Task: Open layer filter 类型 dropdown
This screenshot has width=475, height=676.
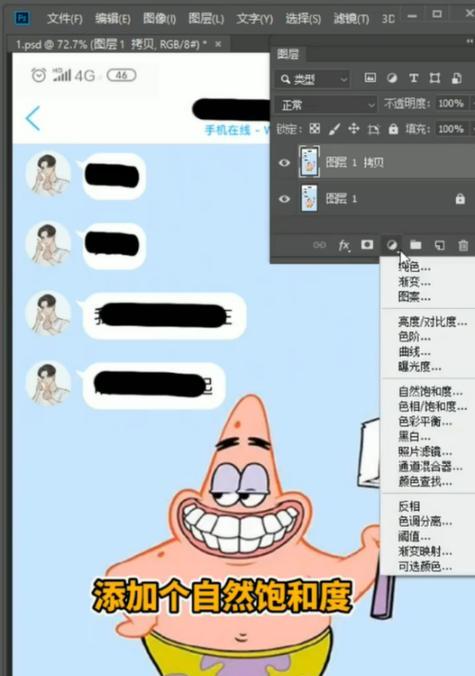Action: (313, 79)
